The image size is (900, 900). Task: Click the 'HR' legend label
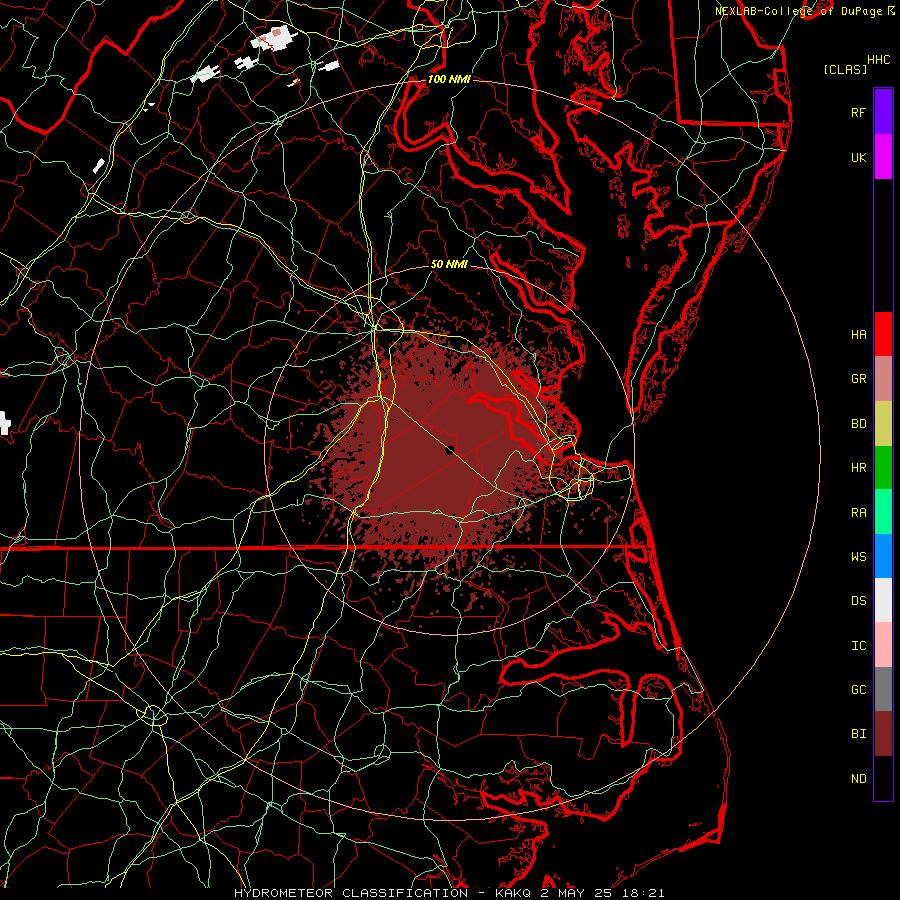click(858, 468)
